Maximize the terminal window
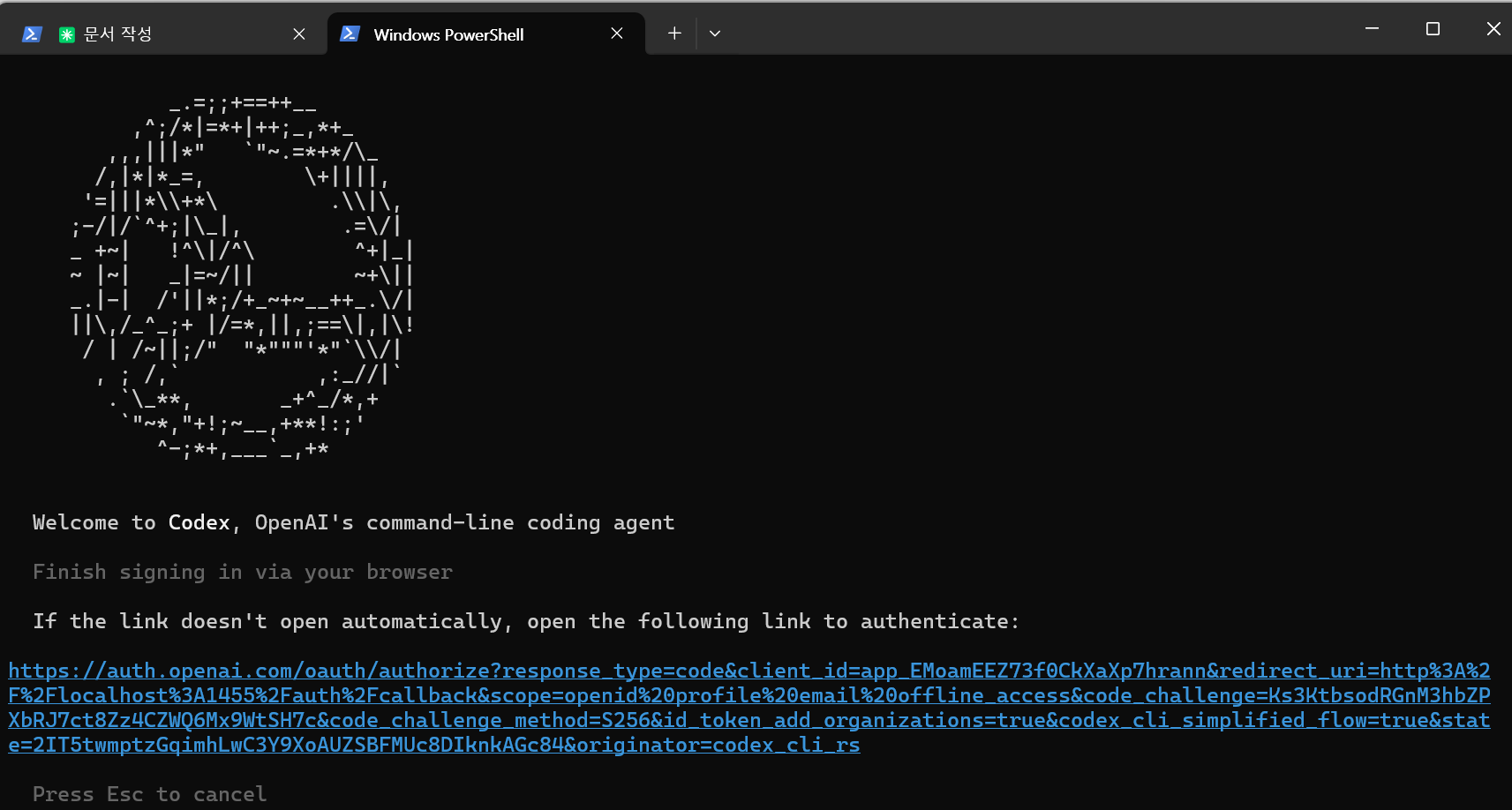Viewport: 1512px width, 810px height. 1433,28
